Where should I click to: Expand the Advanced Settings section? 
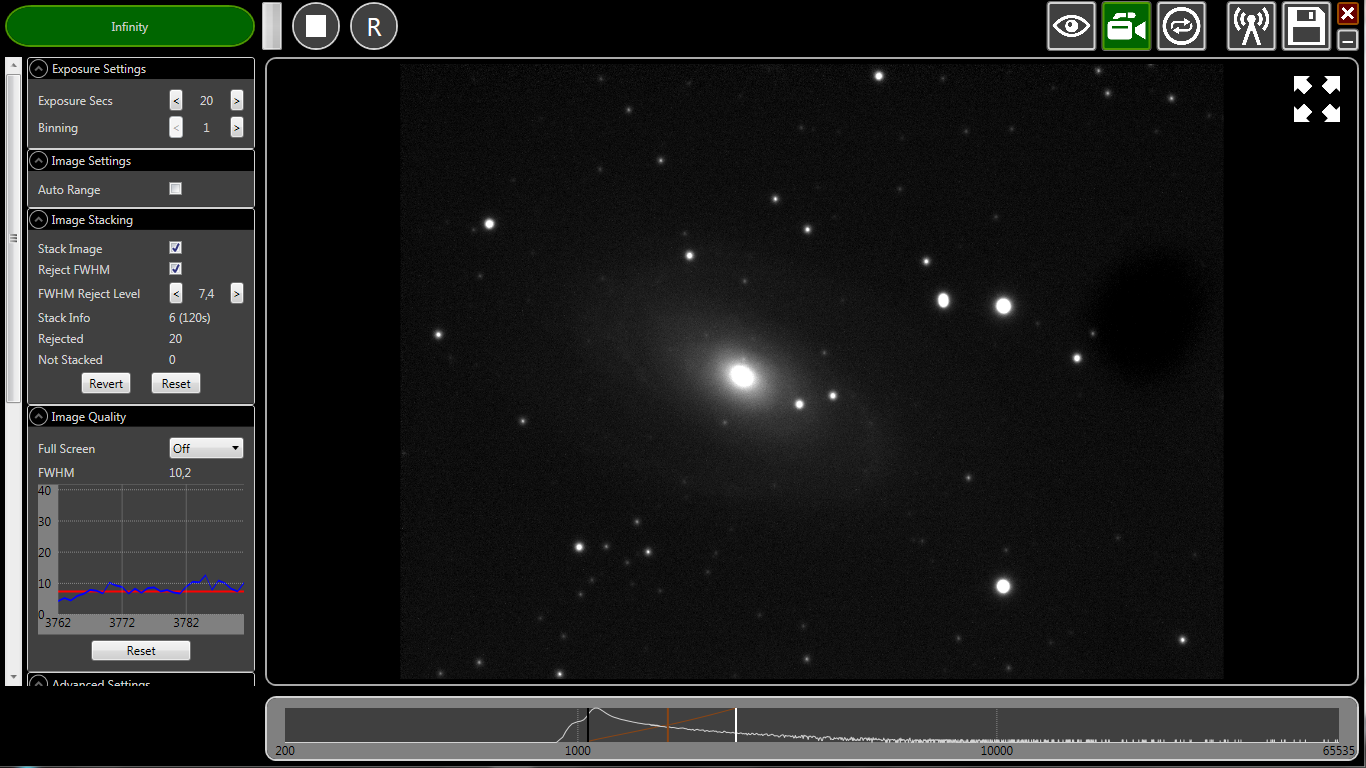click(x=39, y=683)
